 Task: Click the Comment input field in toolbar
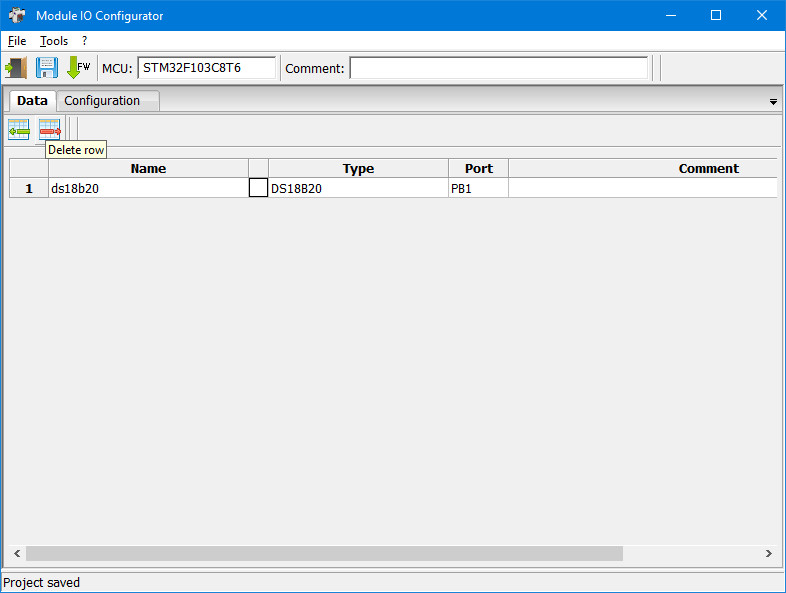point(499,68)
